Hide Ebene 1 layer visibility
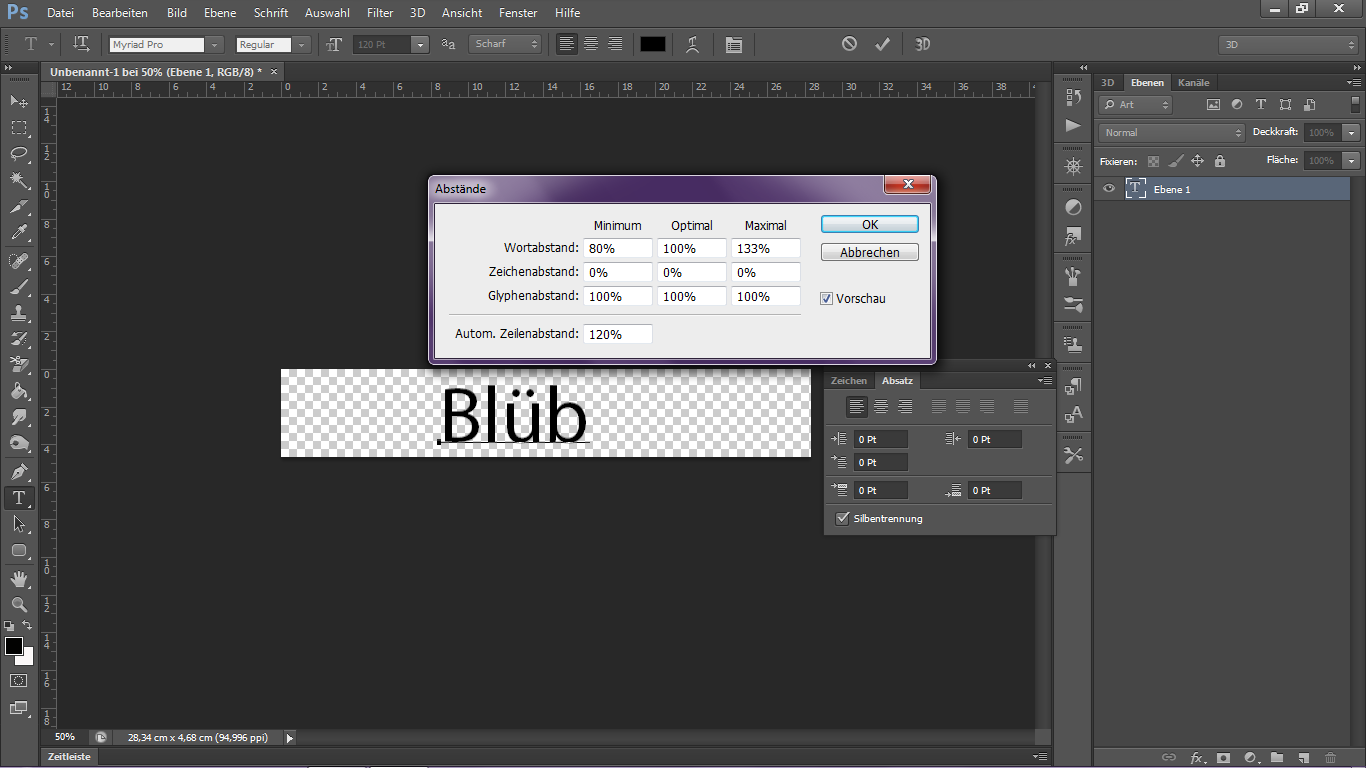Image resolution: width=1366 pixels, height=768 pixels. [1108, 189]
